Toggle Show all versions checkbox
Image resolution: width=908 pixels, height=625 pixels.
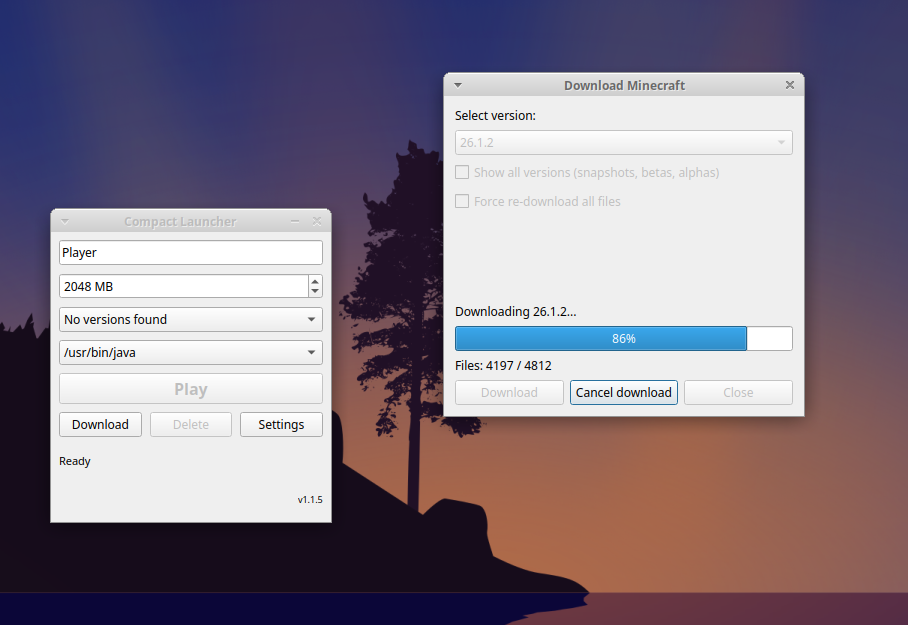462,172
